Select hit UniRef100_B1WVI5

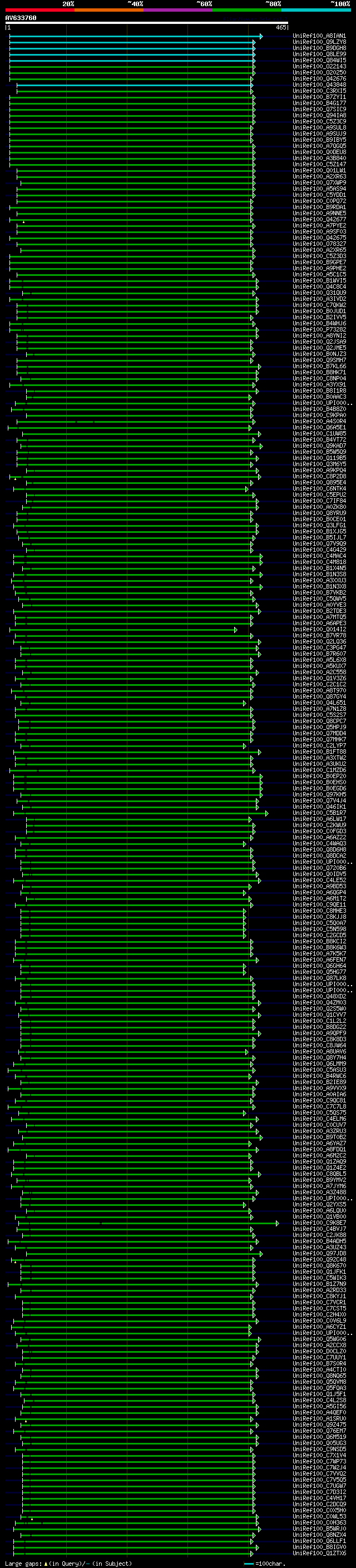pyautogui.click(x=319, y=280)
